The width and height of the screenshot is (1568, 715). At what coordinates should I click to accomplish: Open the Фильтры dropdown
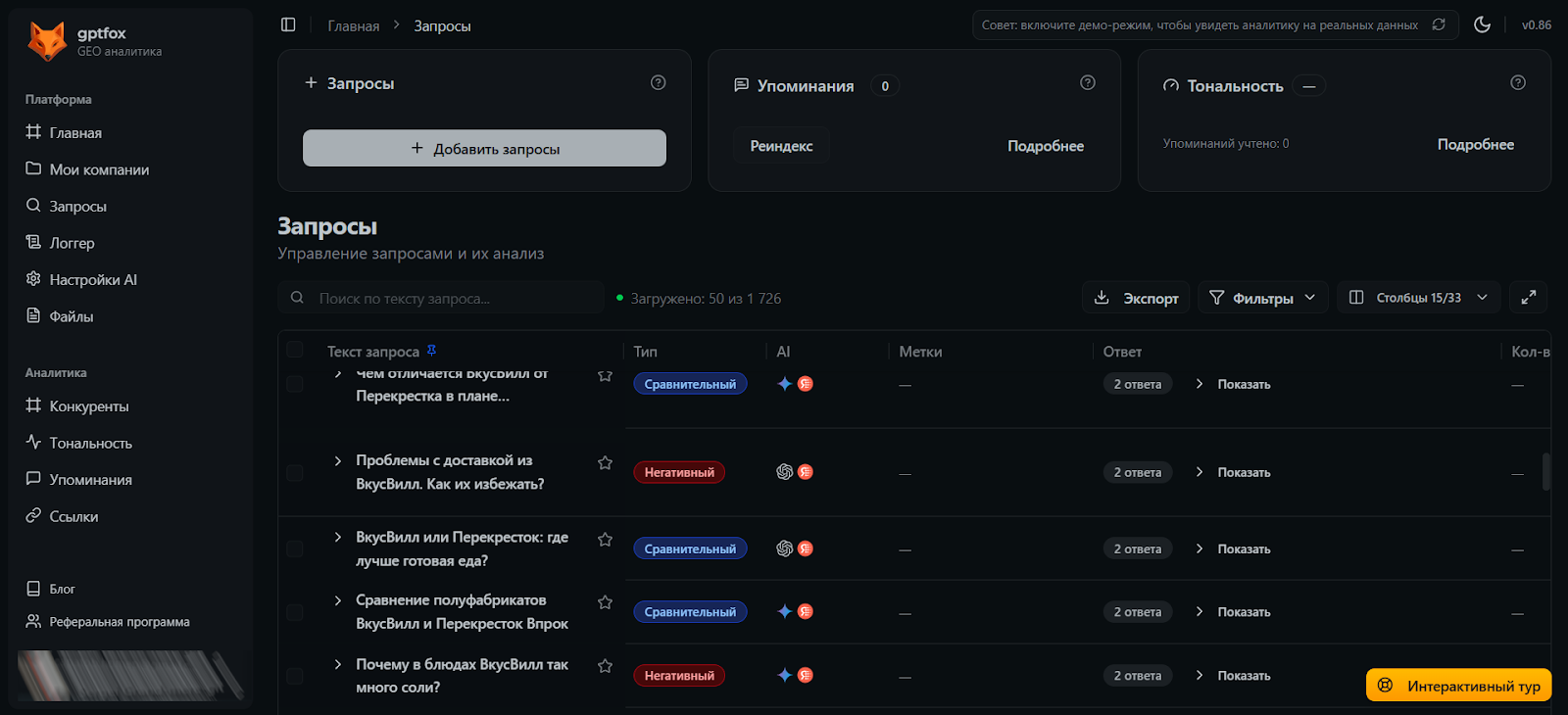coord(1262,298)
